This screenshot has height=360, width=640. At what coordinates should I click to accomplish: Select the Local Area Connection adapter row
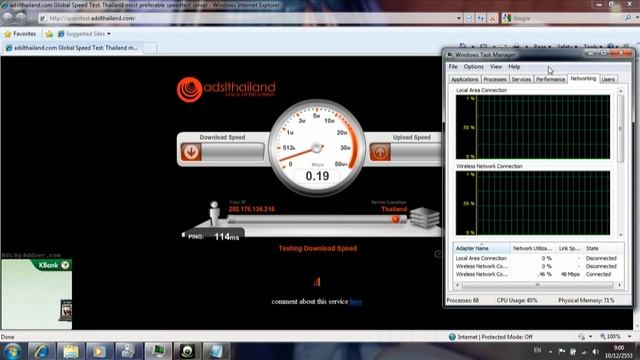click(538, 258)
